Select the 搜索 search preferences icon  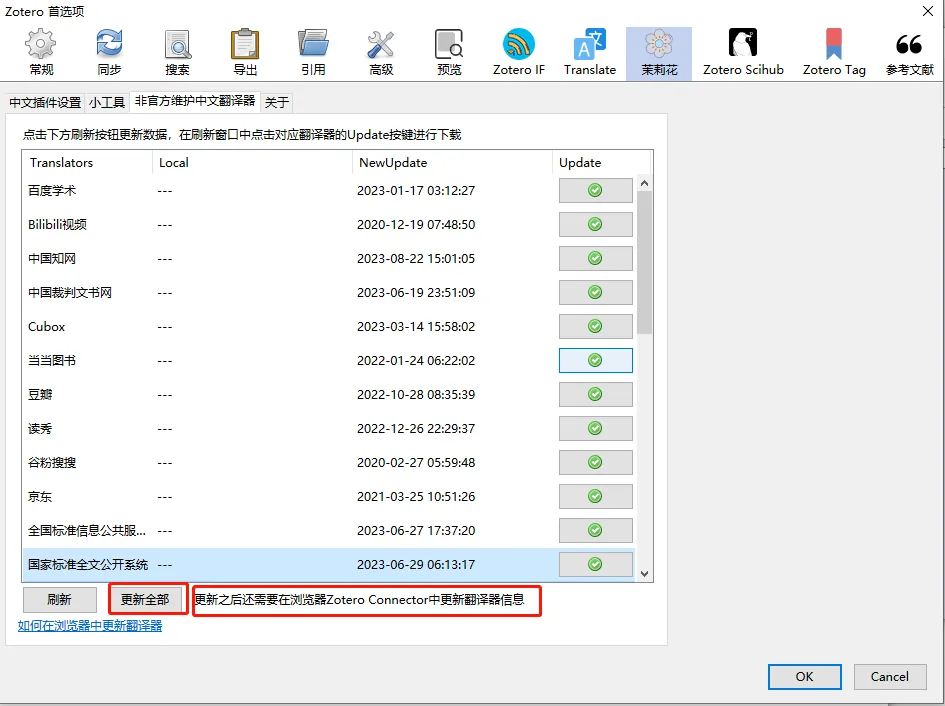177,53
